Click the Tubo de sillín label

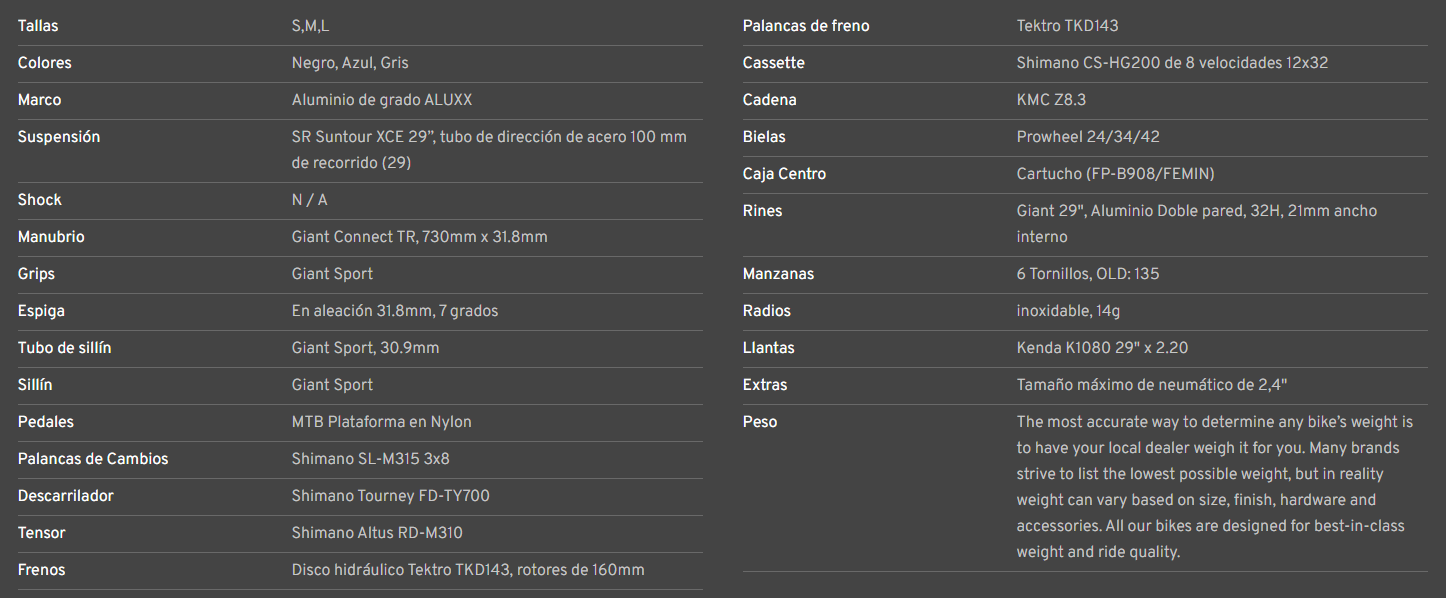(x=64, y=348)
